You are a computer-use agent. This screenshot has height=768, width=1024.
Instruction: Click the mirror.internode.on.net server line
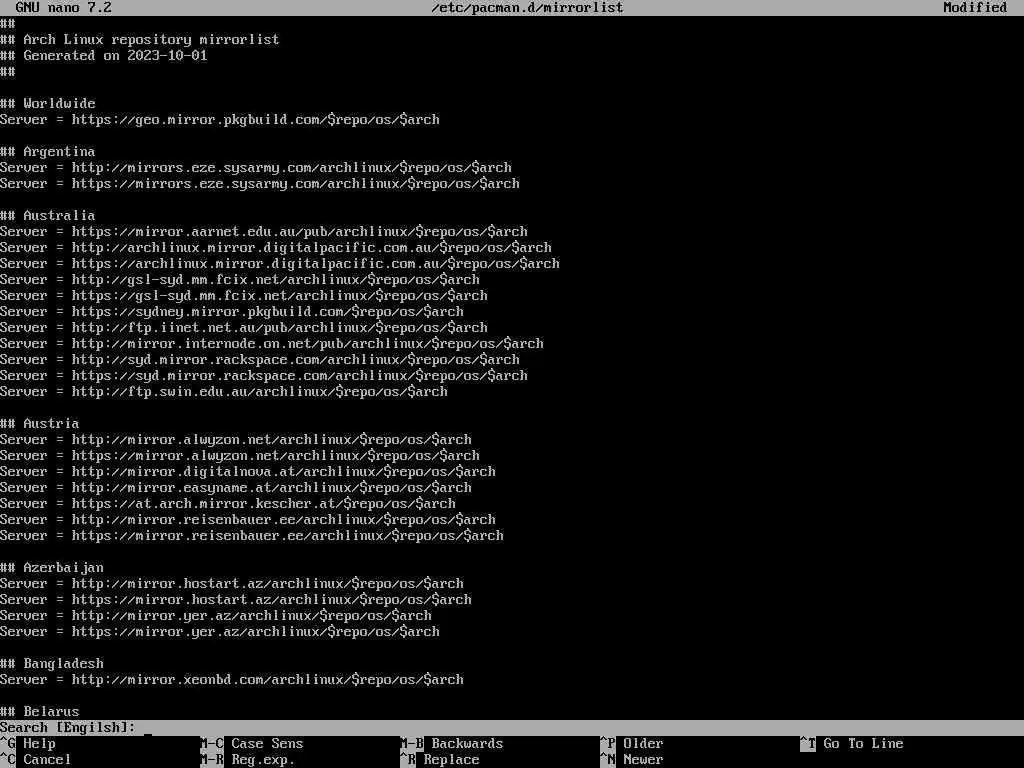tap(272, 344)
